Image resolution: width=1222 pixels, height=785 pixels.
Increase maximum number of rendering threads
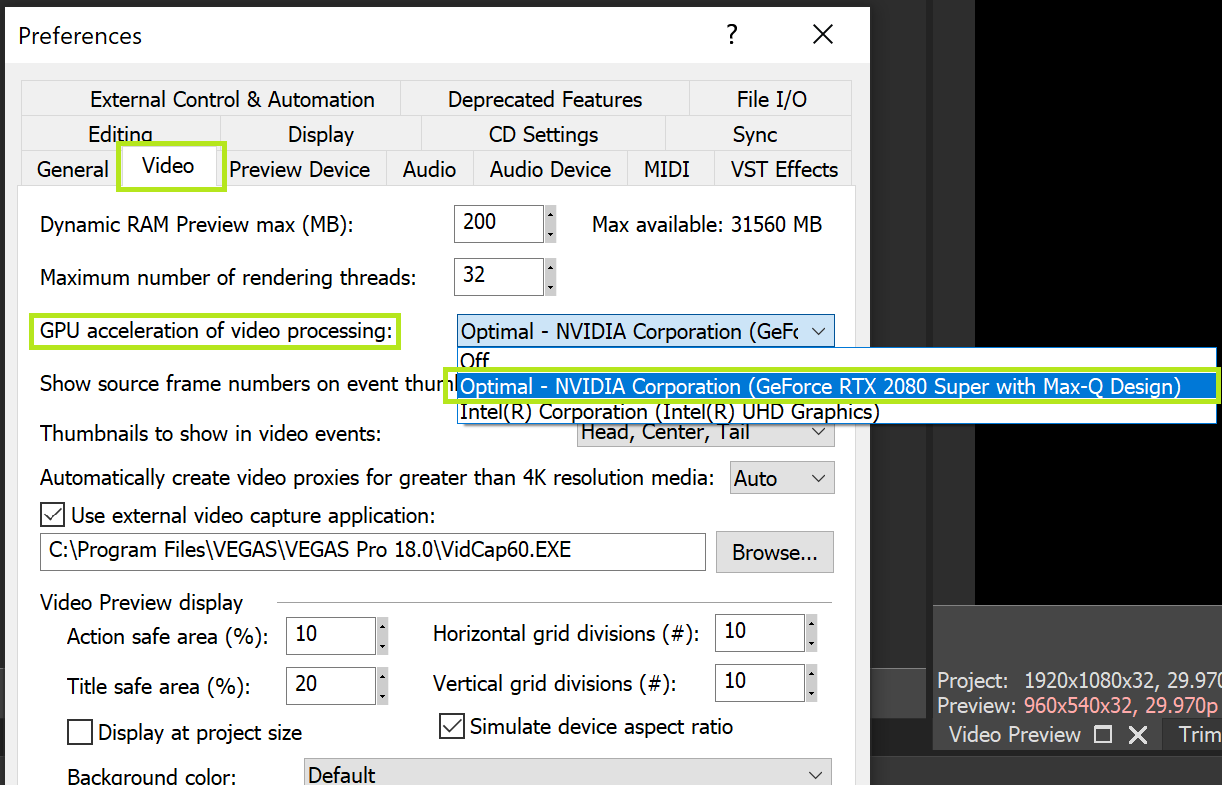[550, 266]
